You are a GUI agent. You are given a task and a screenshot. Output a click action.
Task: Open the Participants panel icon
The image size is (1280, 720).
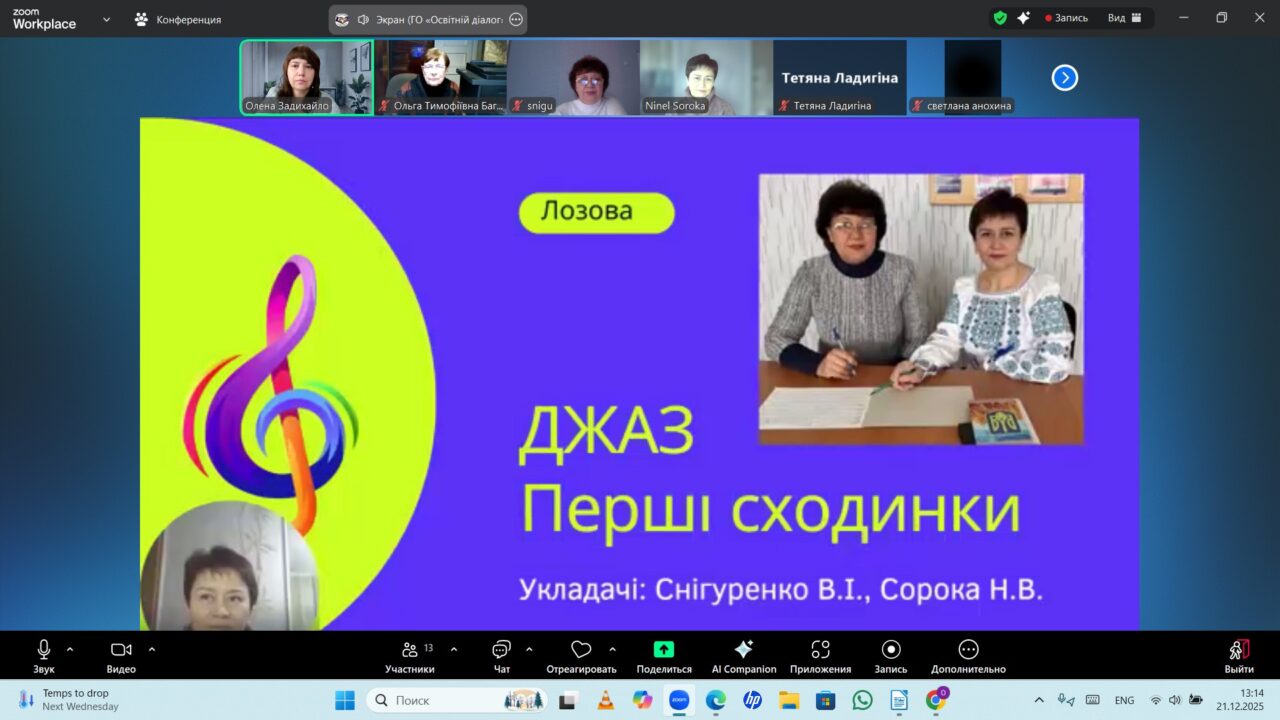tap(409, 650)
